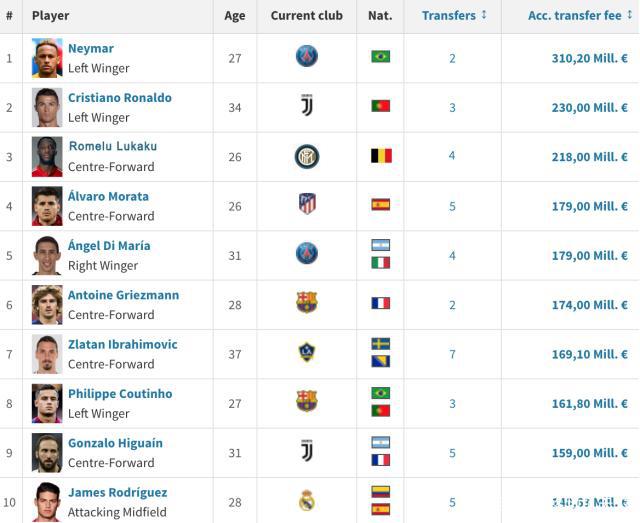Click the Juventus crest in Cristiano Ronaldo's row

click(307, 106)
